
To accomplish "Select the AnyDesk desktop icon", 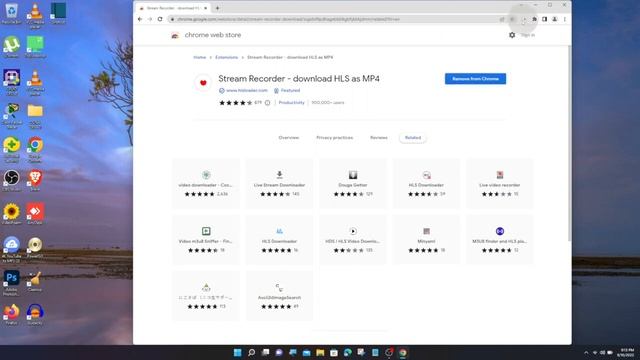I will 35,214.
